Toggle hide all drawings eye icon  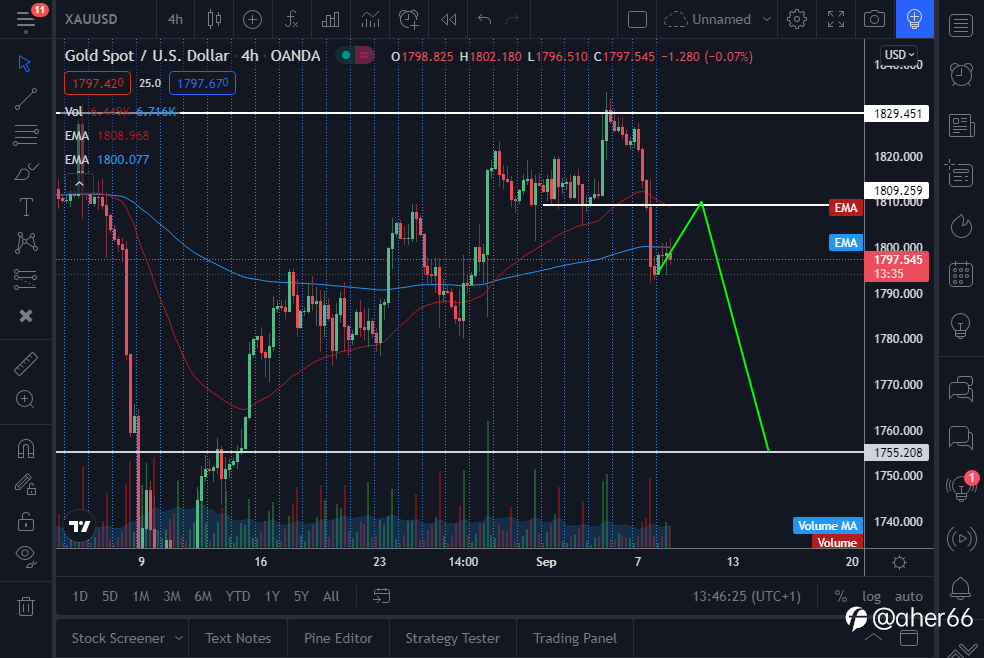(26, 555)
